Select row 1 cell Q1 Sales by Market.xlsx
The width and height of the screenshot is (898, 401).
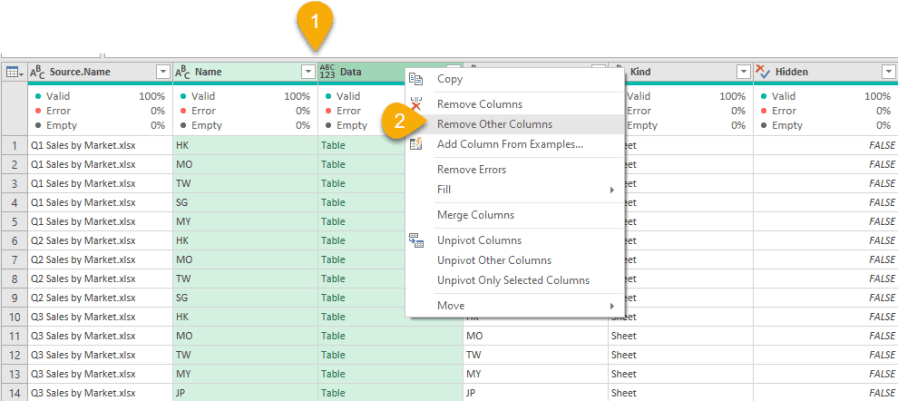[82, 145]
